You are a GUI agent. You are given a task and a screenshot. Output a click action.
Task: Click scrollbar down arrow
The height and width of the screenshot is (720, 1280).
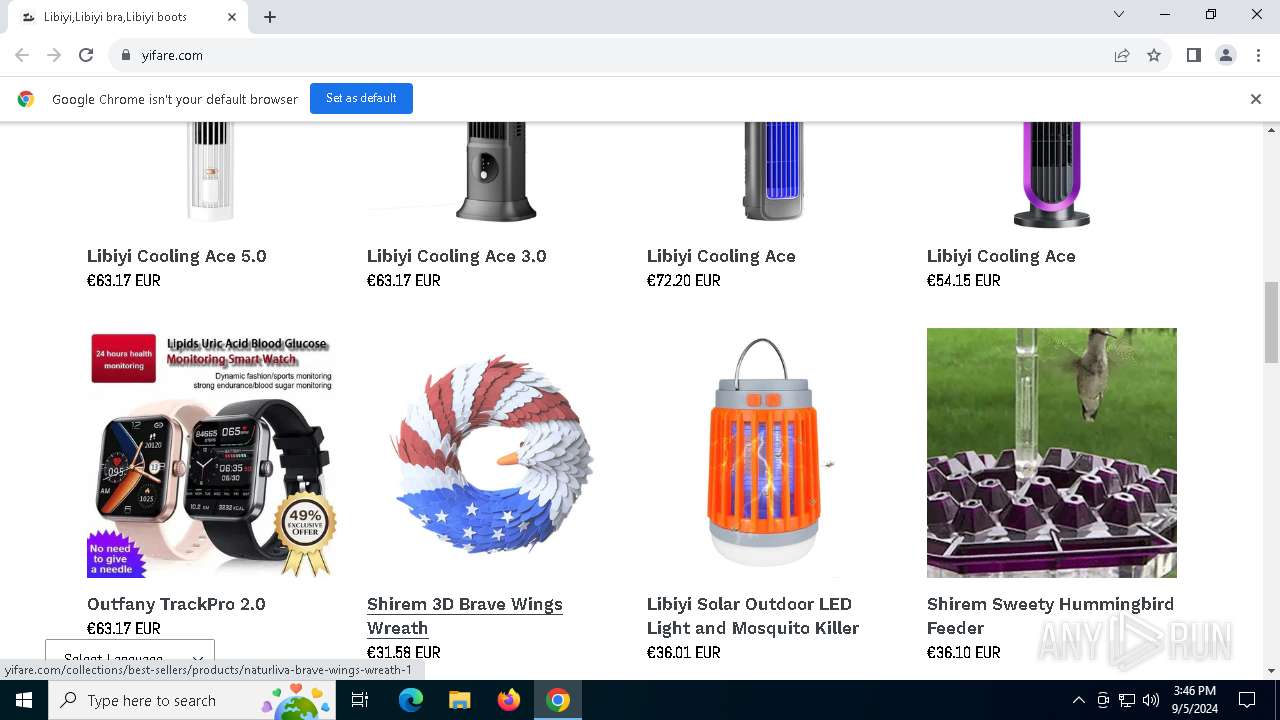click(1272, 671)
